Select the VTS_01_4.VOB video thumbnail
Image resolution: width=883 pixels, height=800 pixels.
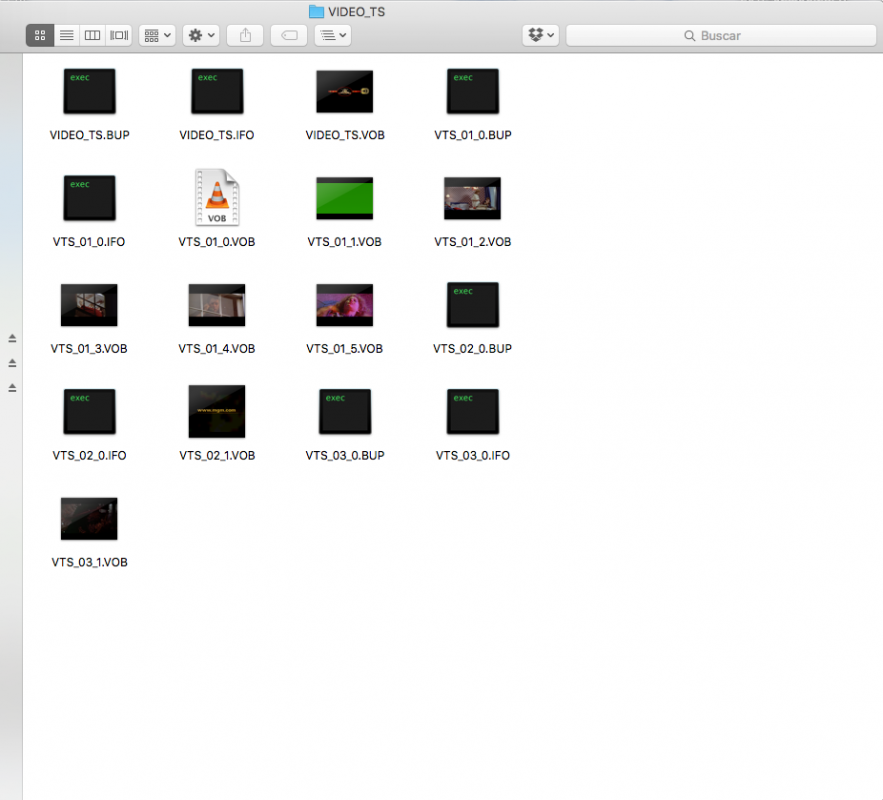tap(217, 305)
